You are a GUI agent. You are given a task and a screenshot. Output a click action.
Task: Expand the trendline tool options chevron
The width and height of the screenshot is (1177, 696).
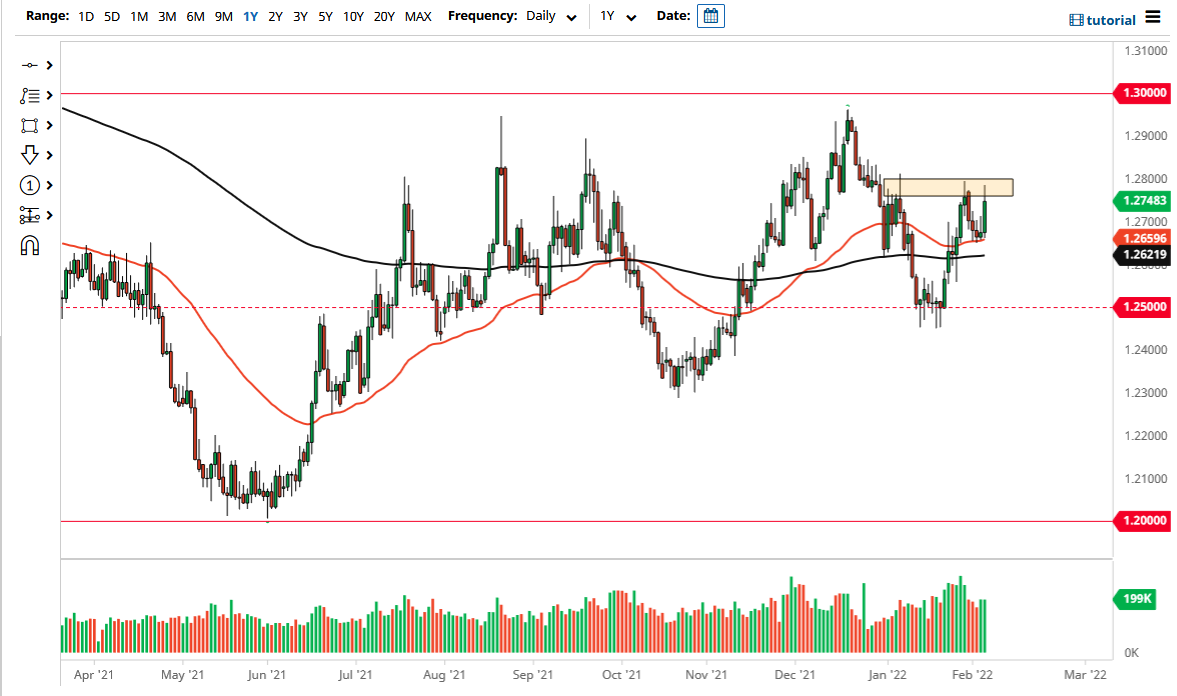click(x=48, y=65)
